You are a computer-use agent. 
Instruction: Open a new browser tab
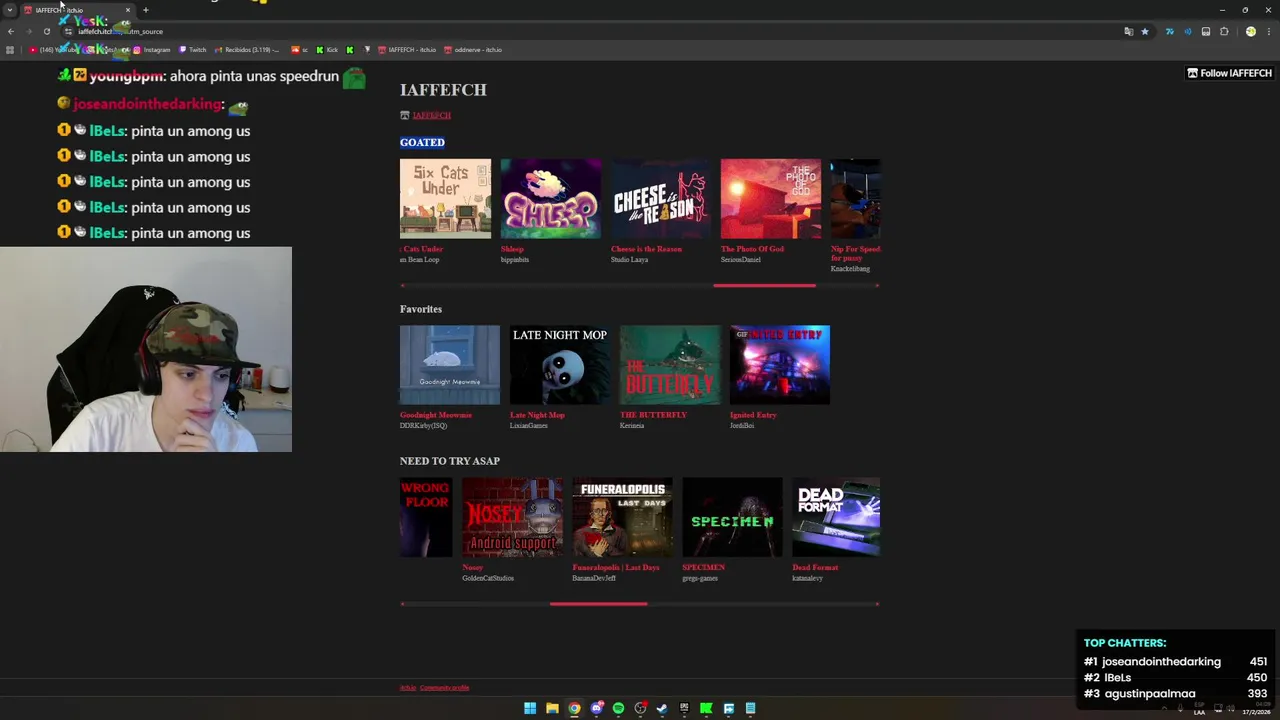click(145, 10)
